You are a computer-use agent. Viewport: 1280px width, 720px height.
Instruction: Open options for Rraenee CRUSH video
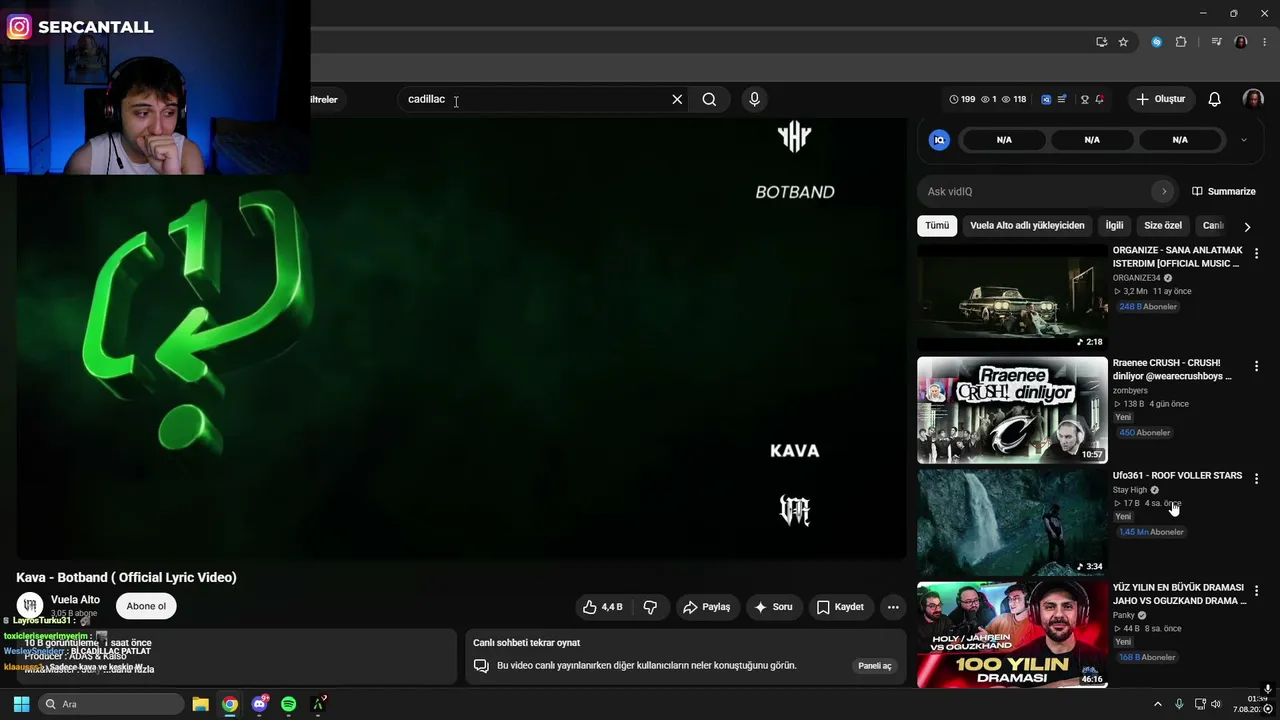point(1257,366)
